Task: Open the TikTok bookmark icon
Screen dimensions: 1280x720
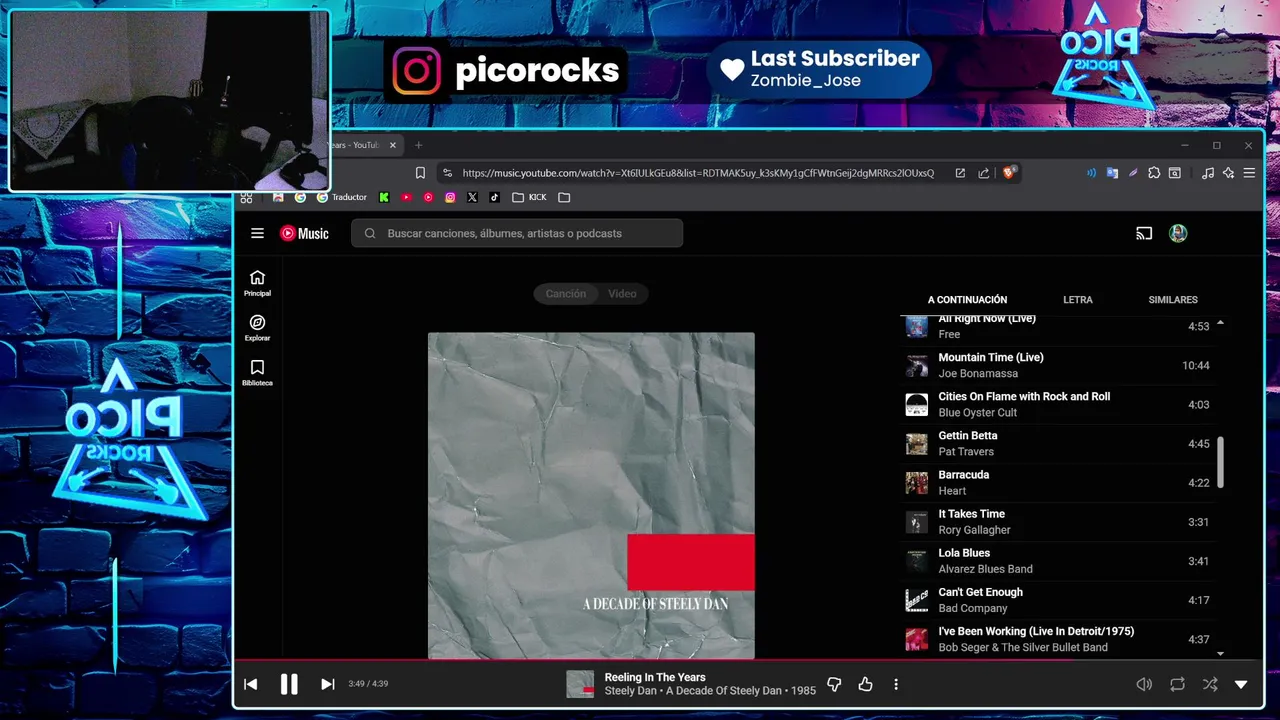Action: click(494, 197)
